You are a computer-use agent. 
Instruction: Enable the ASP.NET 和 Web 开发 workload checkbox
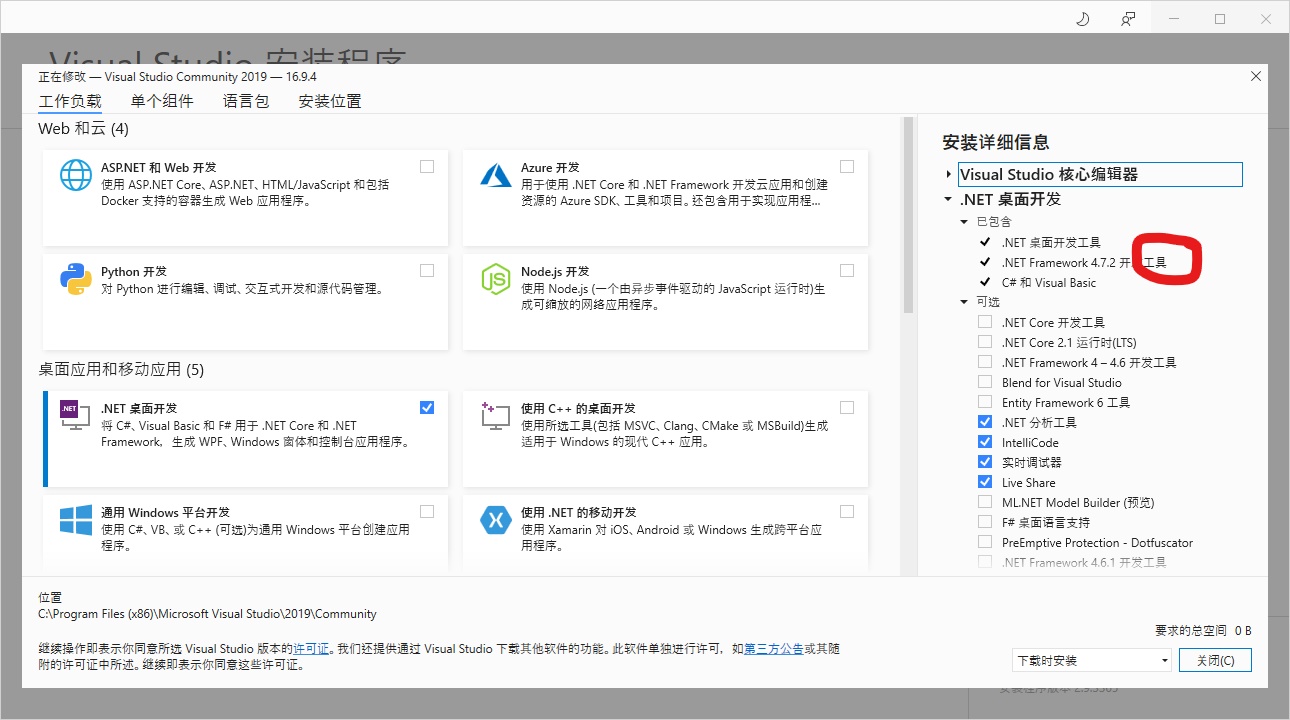427,167
